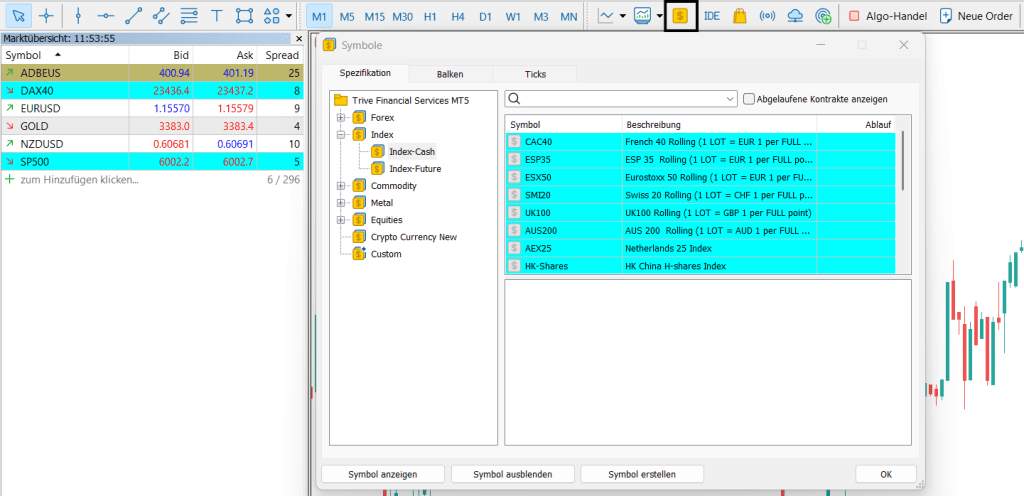Click the symbol list vertical scrollbar
The width and height of the screenshot is (1024, 496).
pyautogui.click(x=903, y=161)
